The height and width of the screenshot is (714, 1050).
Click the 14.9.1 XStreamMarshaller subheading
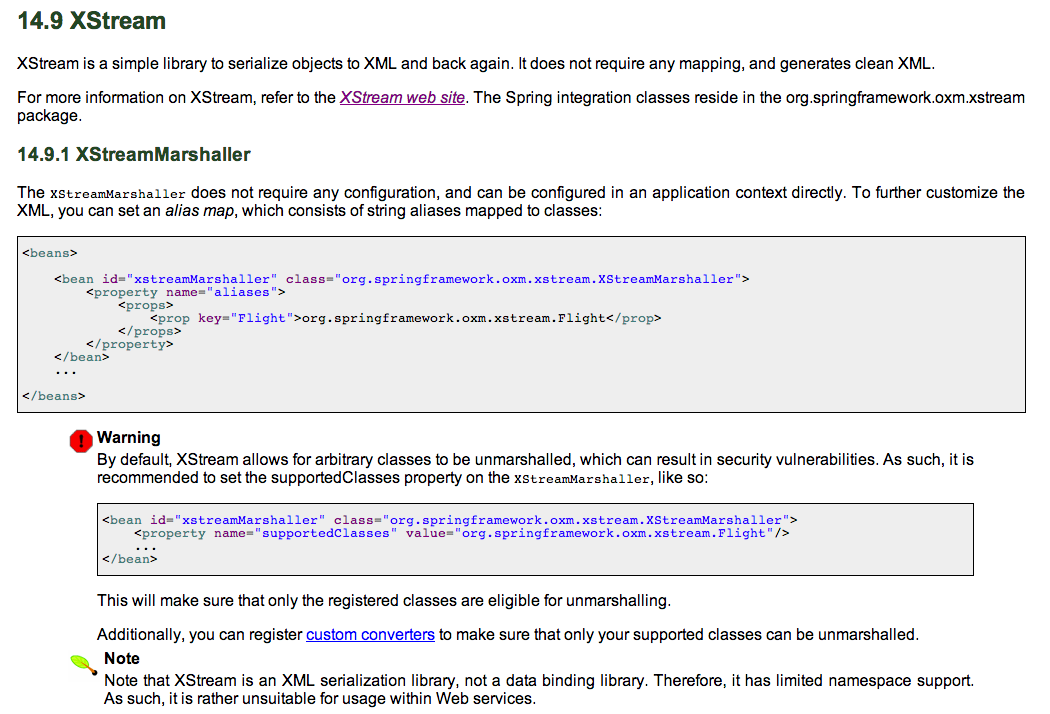[134, 155]
